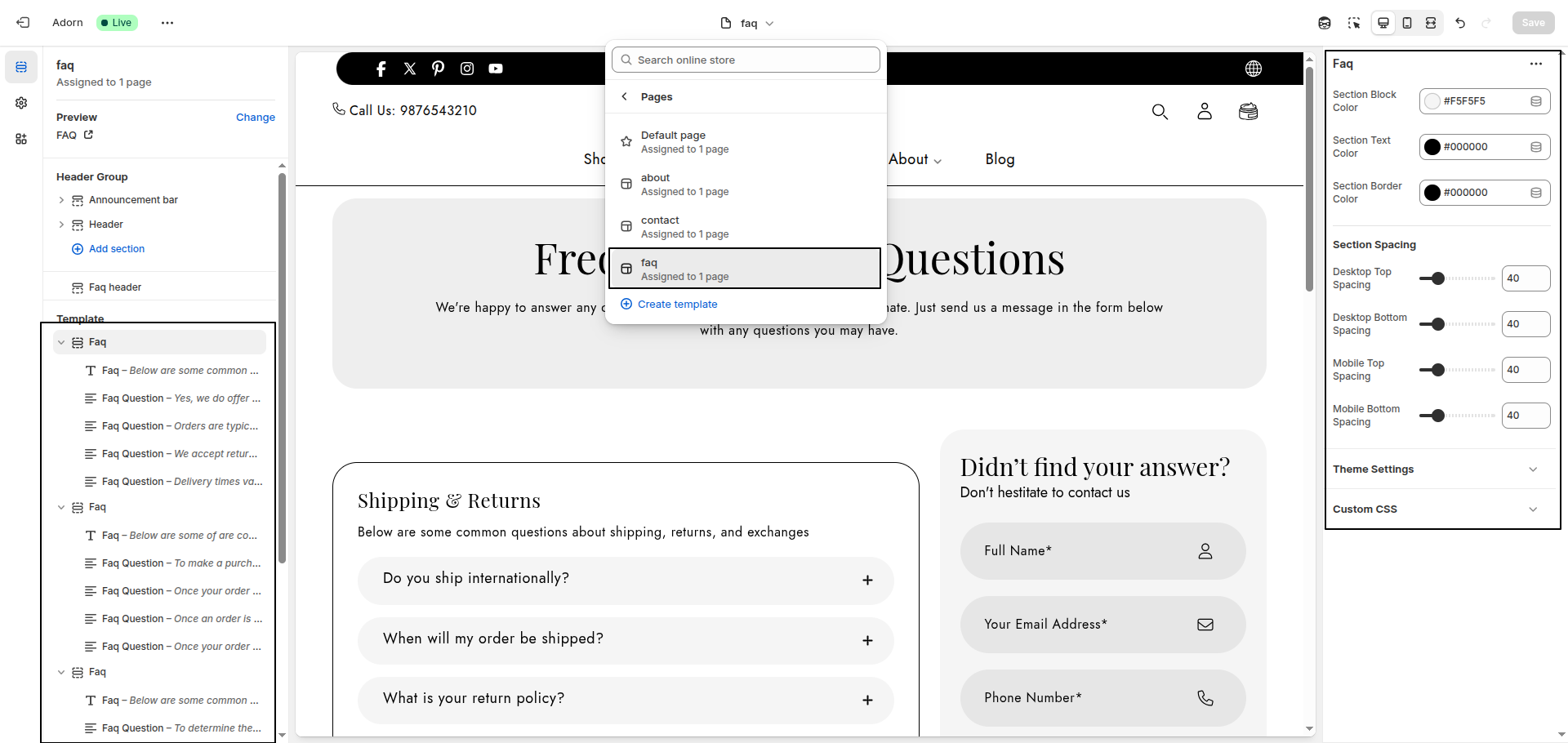The height and width of the screenshot is (743, 1568).
Task: Click Section Block Color swatch #F5F5F5
Action: (1432, 101)
